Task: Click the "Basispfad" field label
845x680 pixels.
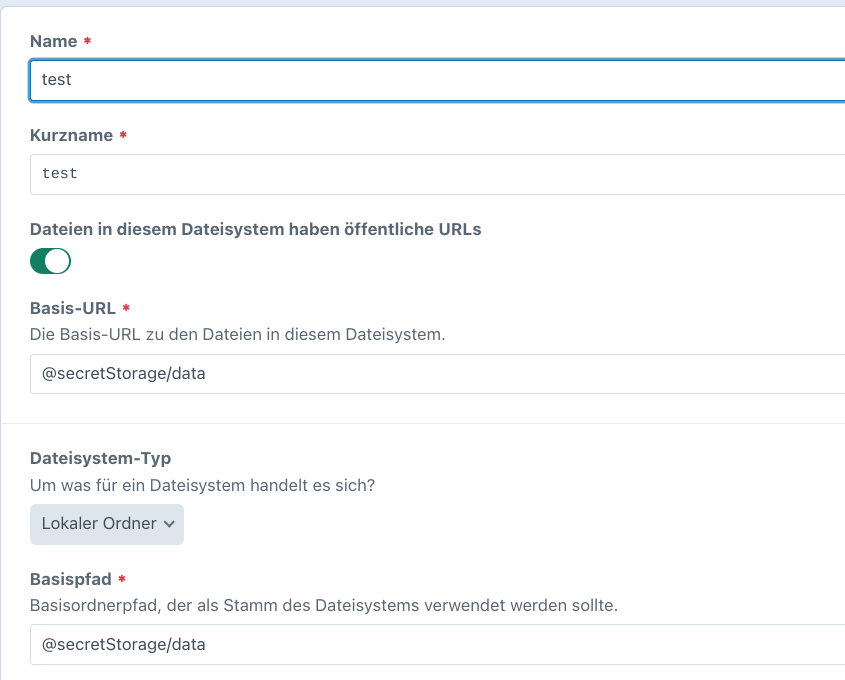Action: pyautogui.click(x=70, y=580)
